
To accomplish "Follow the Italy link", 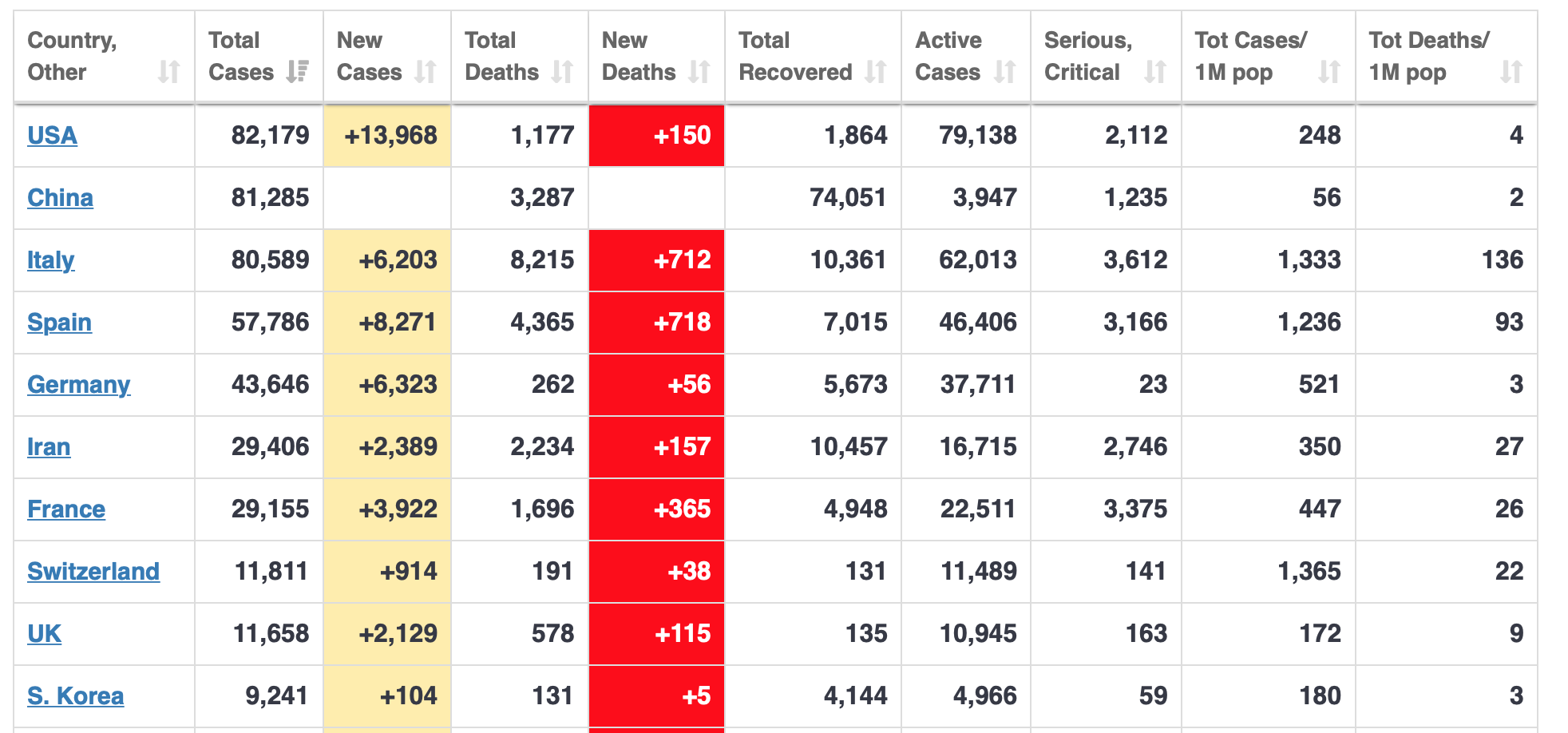I will point(50,260).
